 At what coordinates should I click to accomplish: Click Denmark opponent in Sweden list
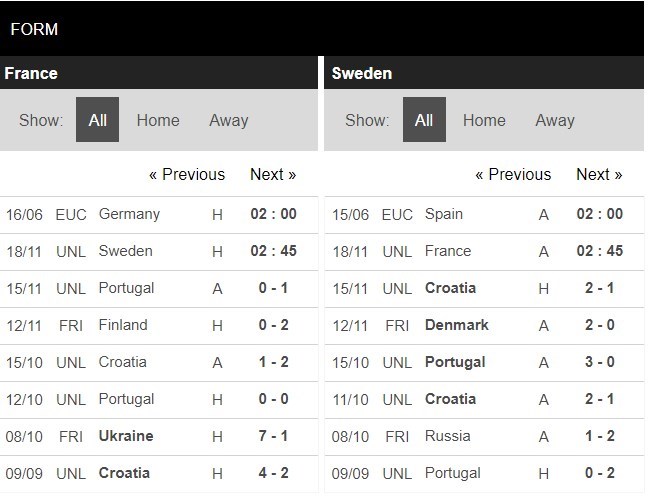tap(457, 325)
